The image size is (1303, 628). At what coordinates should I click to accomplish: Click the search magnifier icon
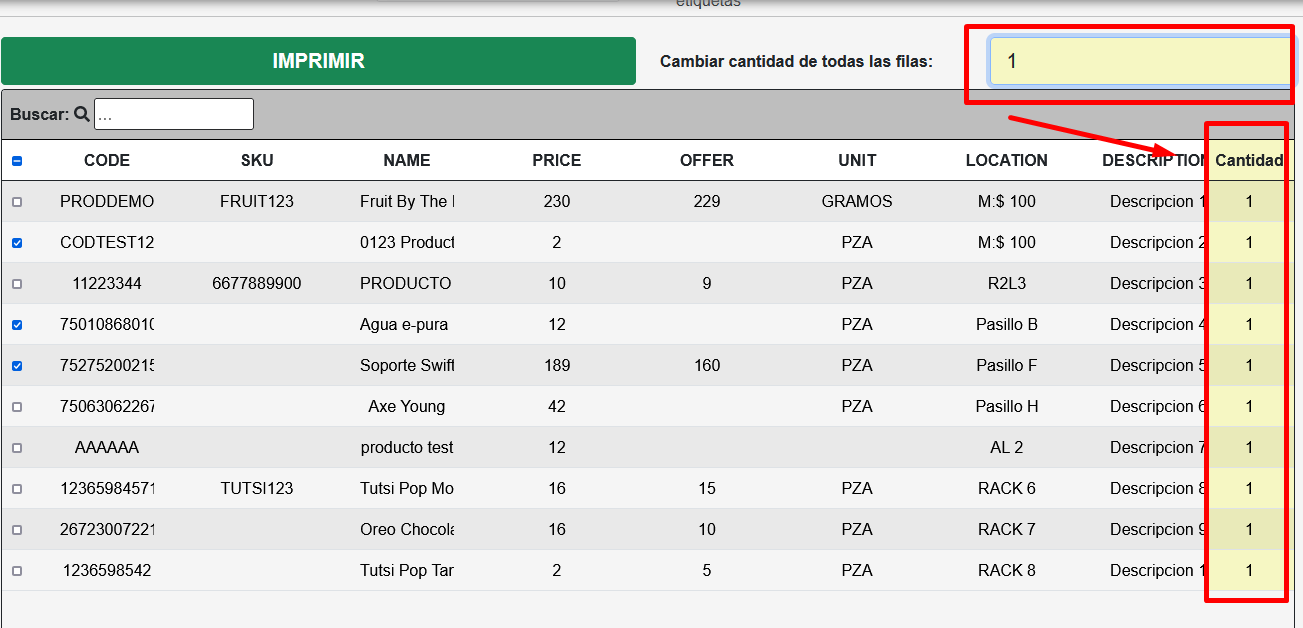point(82,115)
